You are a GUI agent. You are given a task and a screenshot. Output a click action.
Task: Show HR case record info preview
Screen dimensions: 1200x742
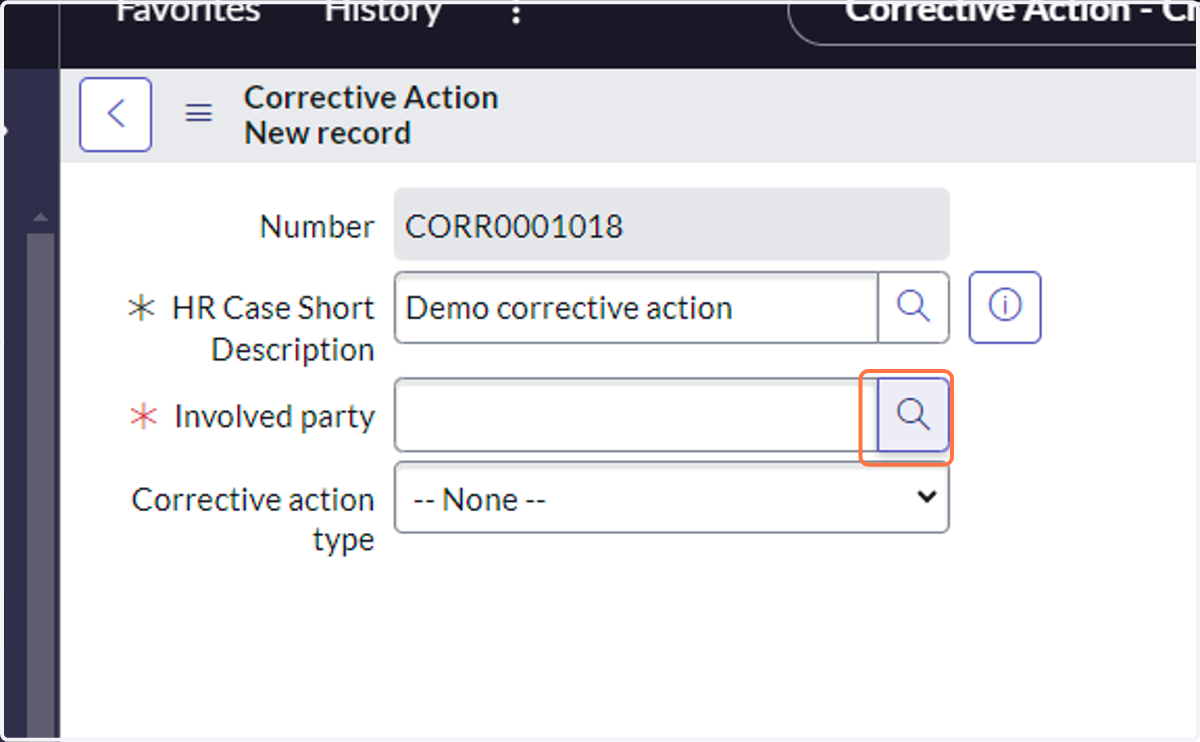tap(1005, 307)
